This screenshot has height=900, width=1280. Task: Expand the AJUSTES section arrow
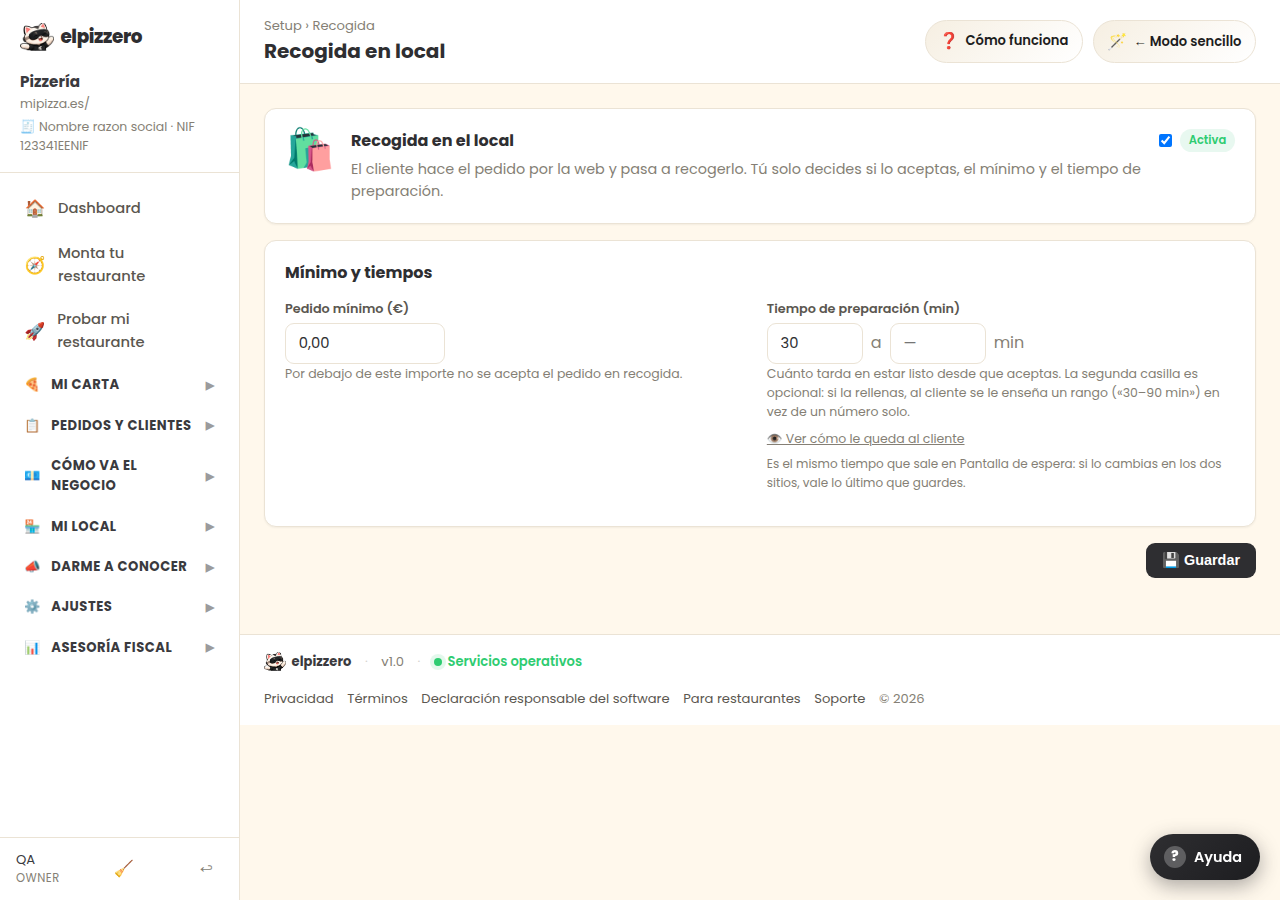tap(210, 607)
